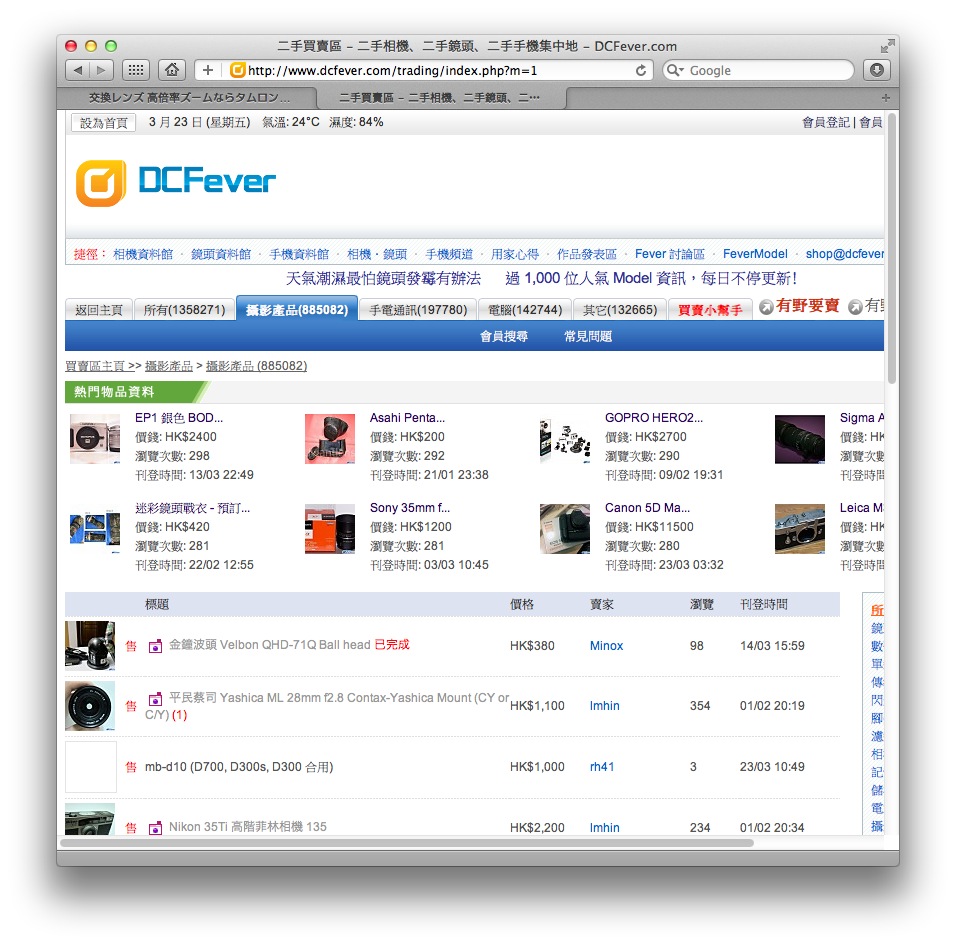Click the EP1 銀色 camera thumbnail
The image size is (956, 945).
95,439
